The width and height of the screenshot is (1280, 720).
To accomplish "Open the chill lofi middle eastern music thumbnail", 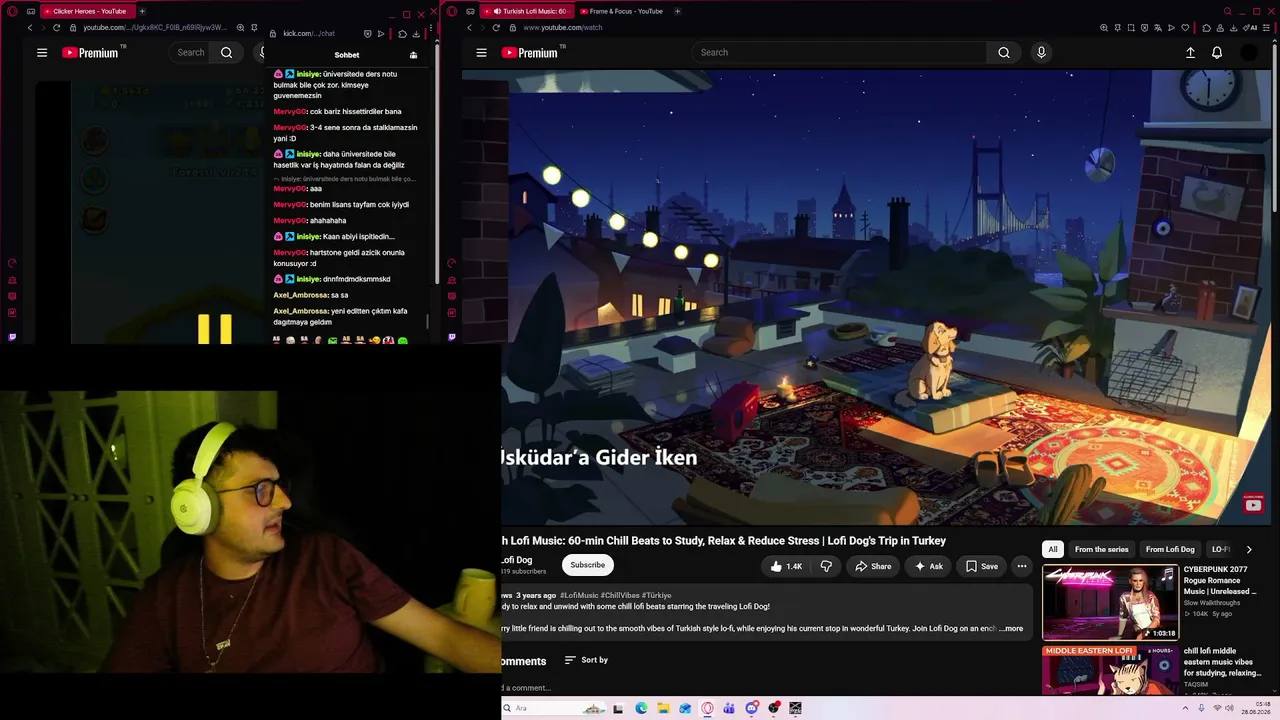I will pyautogui.click(x=1110, y=670).
